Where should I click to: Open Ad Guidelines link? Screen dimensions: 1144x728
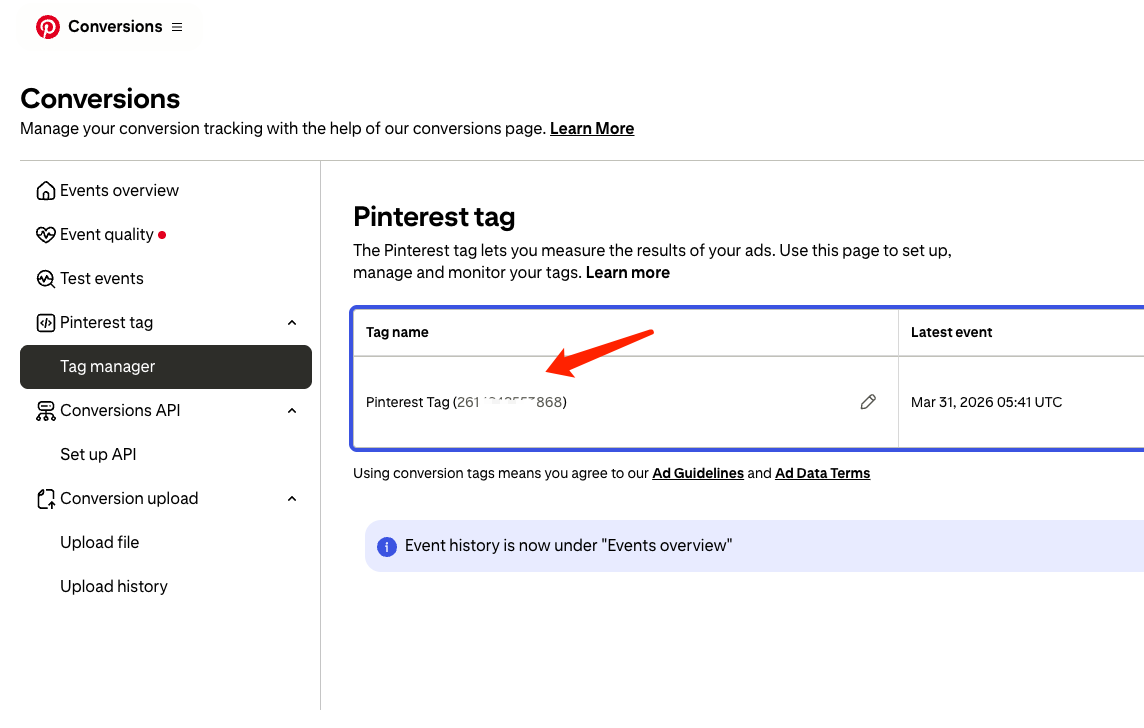[x=697, y=473]
